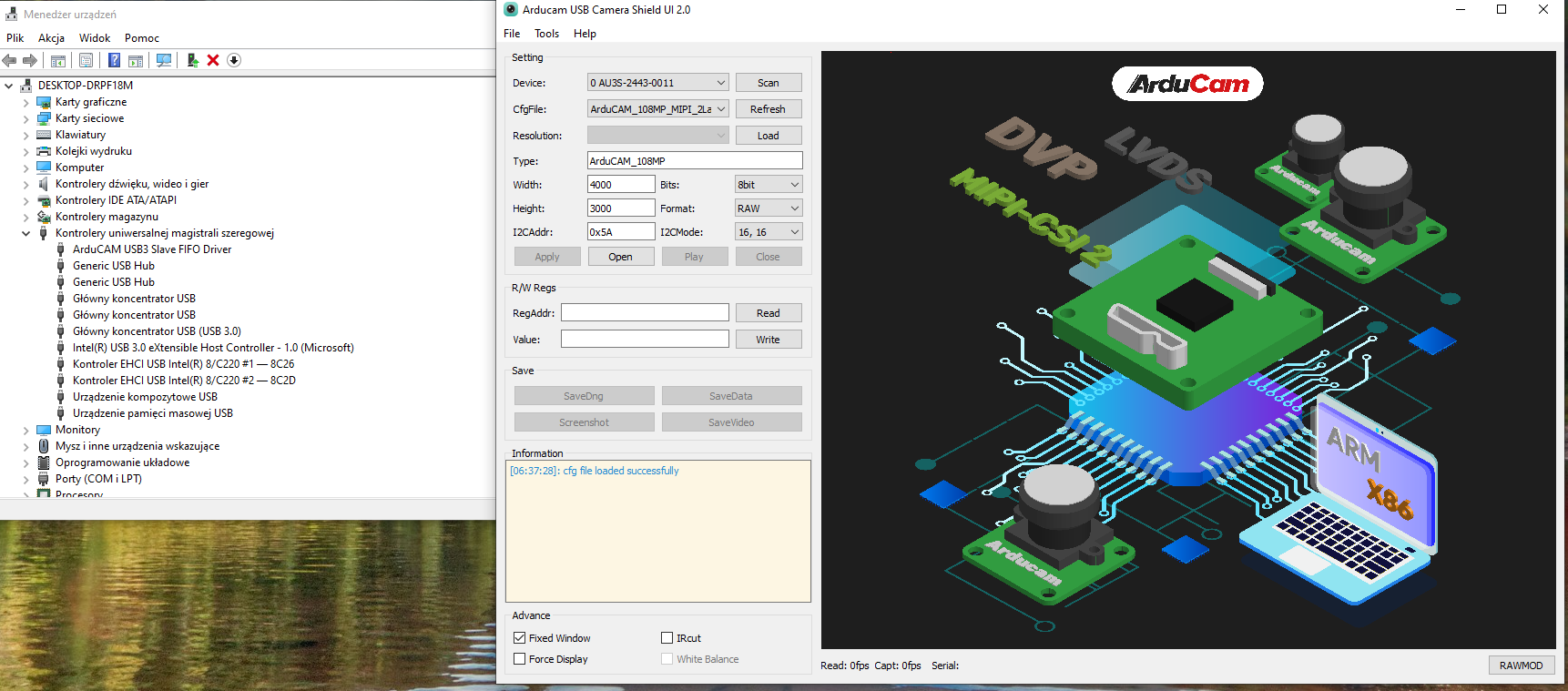Click the display icon beside Monitory

pyautogui.click(x=44, y=430)
